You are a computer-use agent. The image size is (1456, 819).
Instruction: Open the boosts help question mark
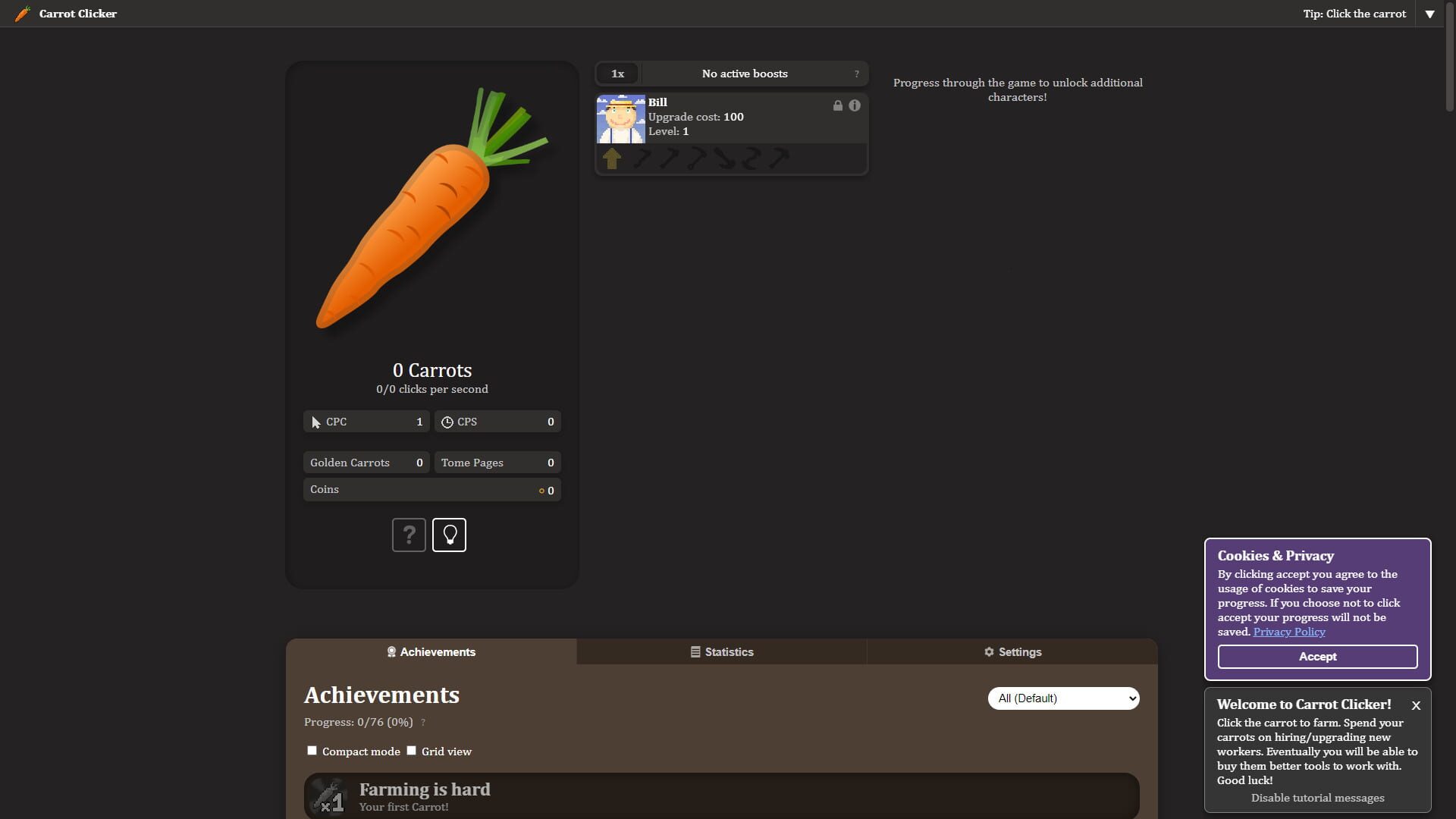click(857, 74)
